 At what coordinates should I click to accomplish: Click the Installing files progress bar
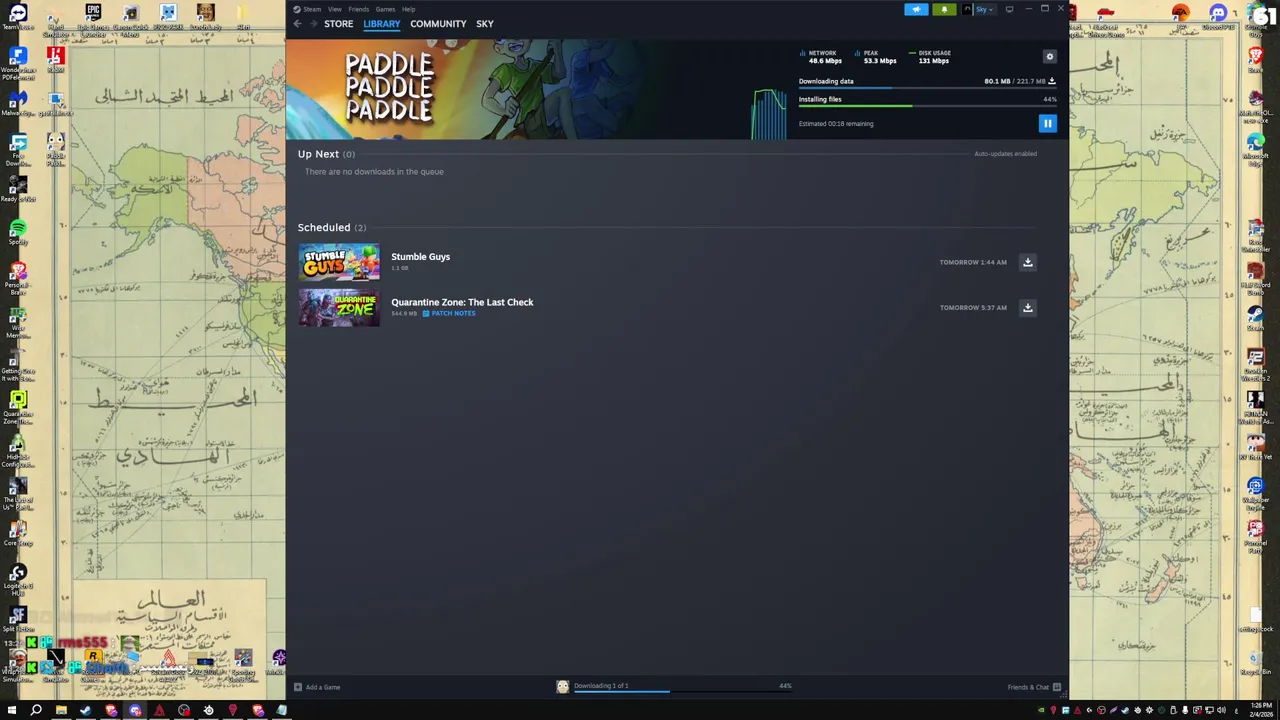tap(927, 106)
